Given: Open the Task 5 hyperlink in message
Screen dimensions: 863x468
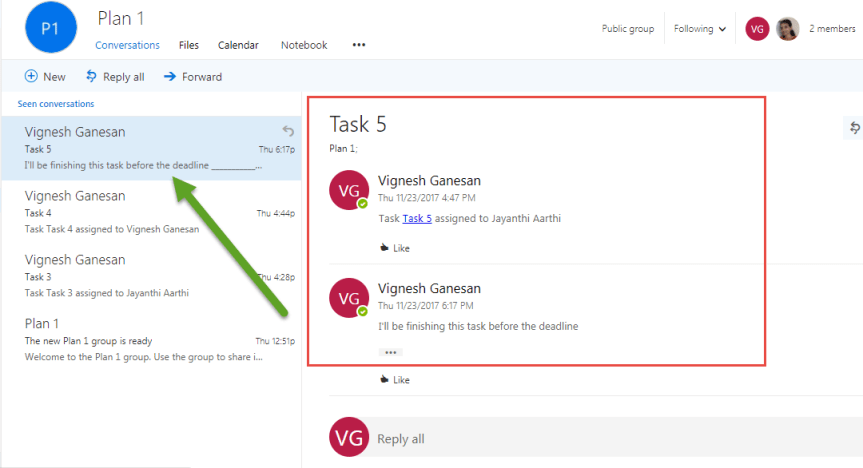Looking at the screenshot, I should coord(417,218).
